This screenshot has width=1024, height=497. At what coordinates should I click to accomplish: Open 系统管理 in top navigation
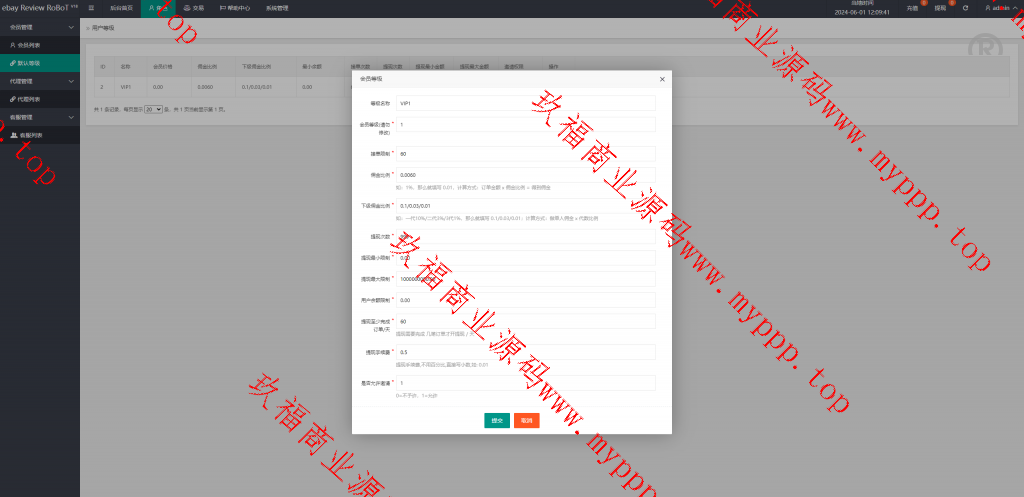[x=278, y=7]
